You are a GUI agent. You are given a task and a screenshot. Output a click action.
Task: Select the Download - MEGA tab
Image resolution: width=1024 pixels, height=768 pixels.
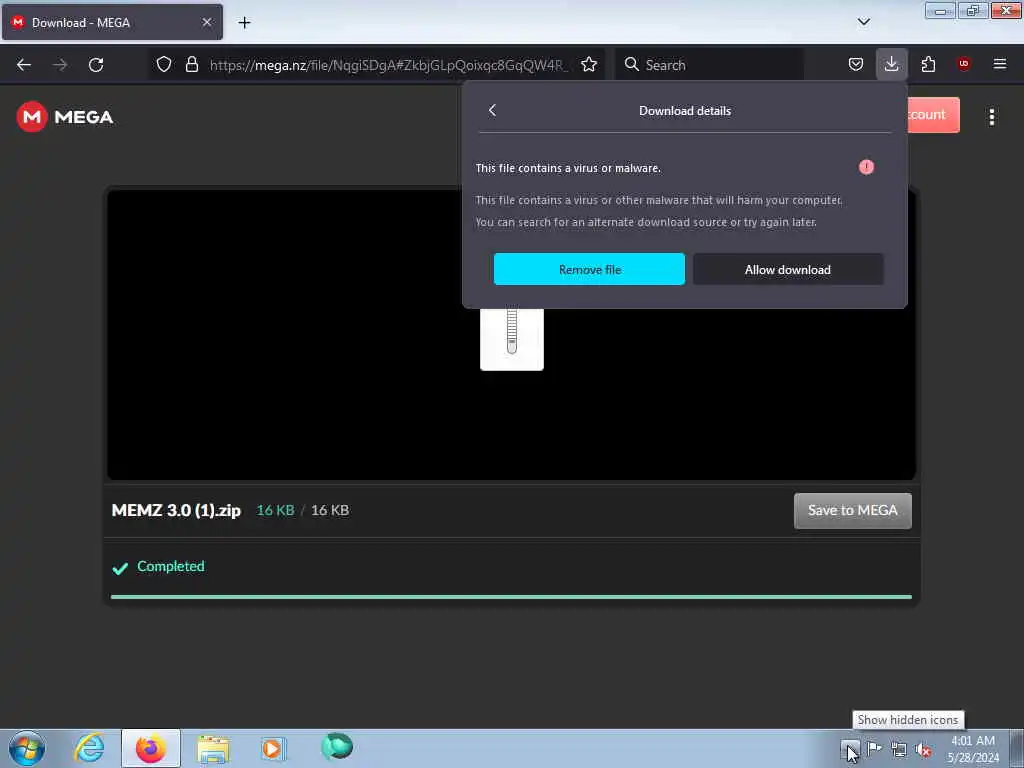coord(112,22)
